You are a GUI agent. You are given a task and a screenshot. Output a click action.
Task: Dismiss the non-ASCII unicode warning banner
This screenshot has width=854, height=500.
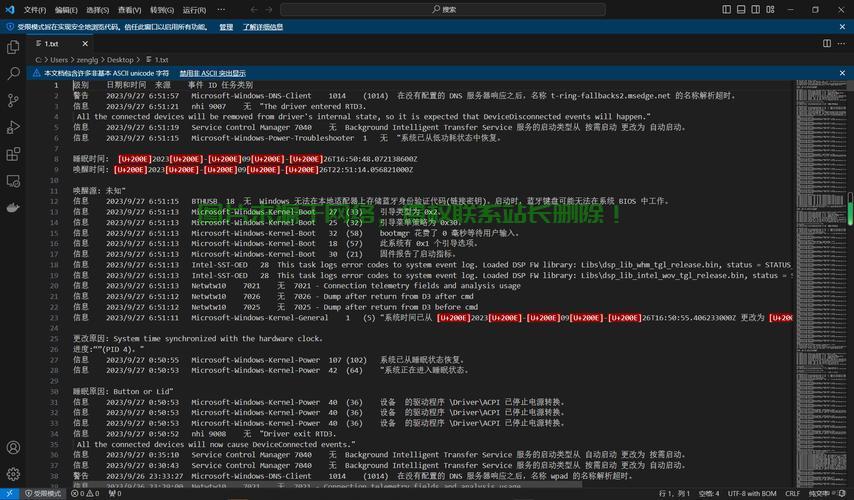842,73
